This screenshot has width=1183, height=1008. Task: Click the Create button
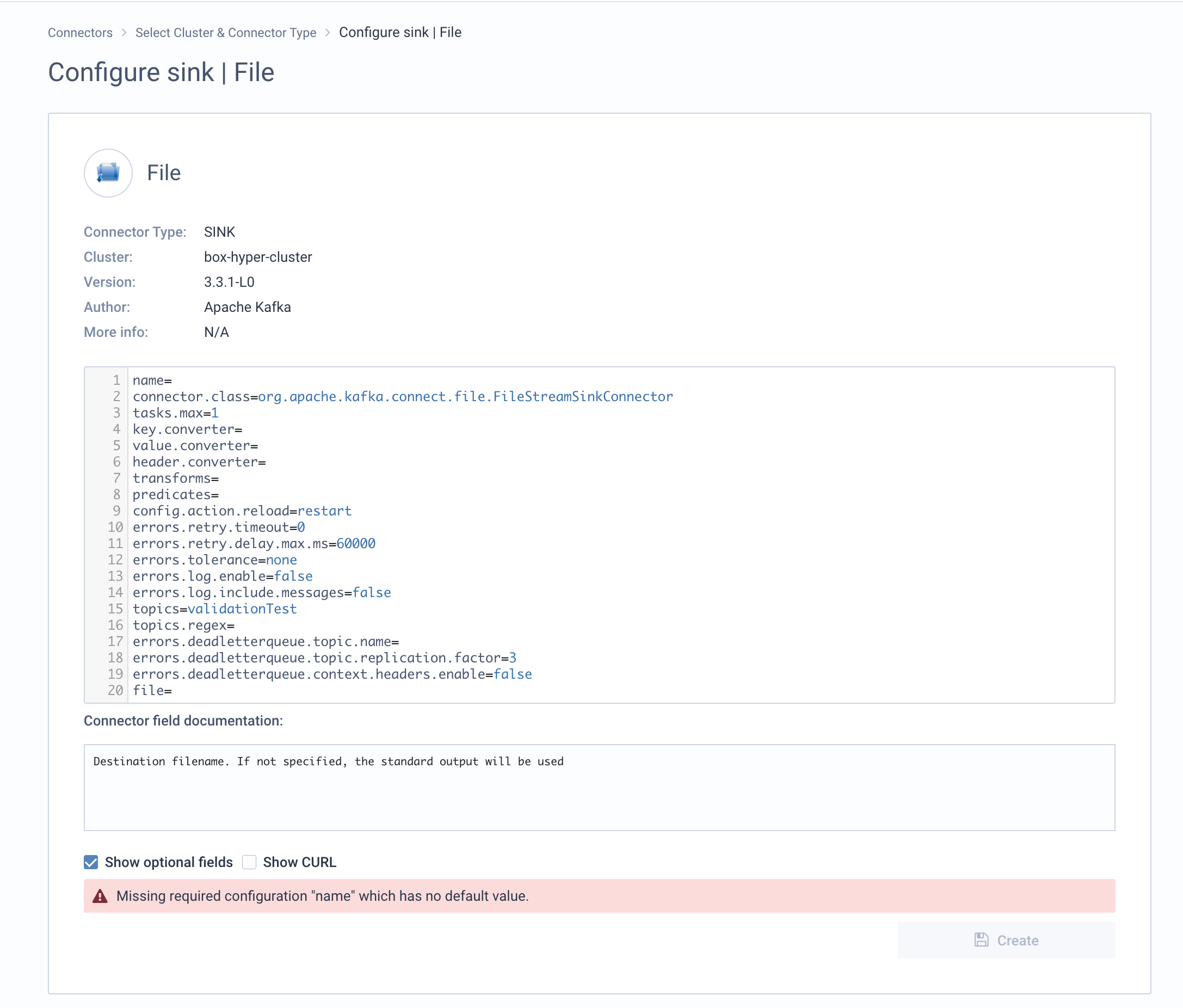[x=1006, y=940]
